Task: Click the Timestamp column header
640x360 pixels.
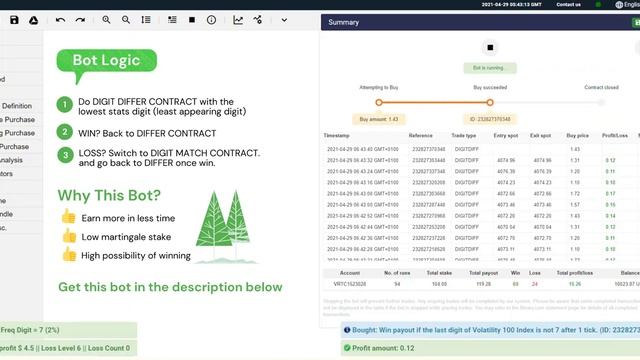Action: [x=337, y=135]
